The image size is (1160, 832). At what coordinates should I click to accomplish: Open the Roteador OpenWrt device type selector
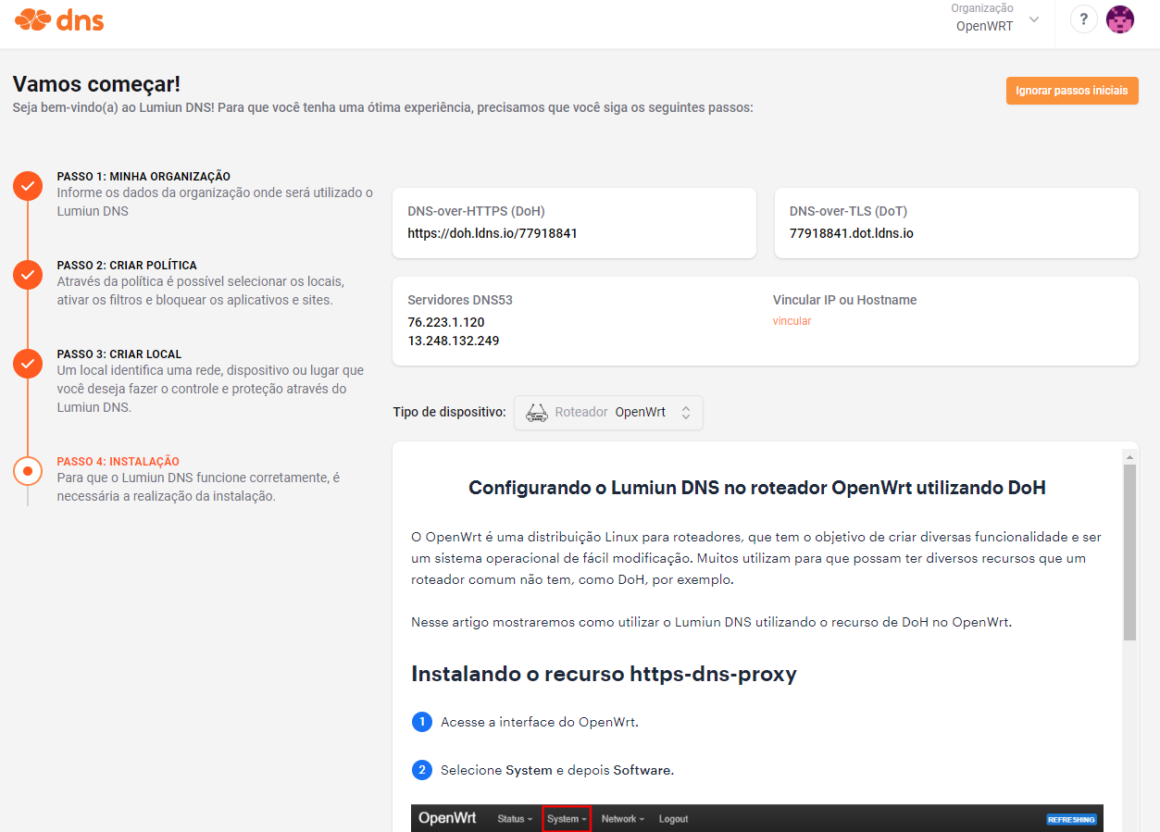point(608,412)
